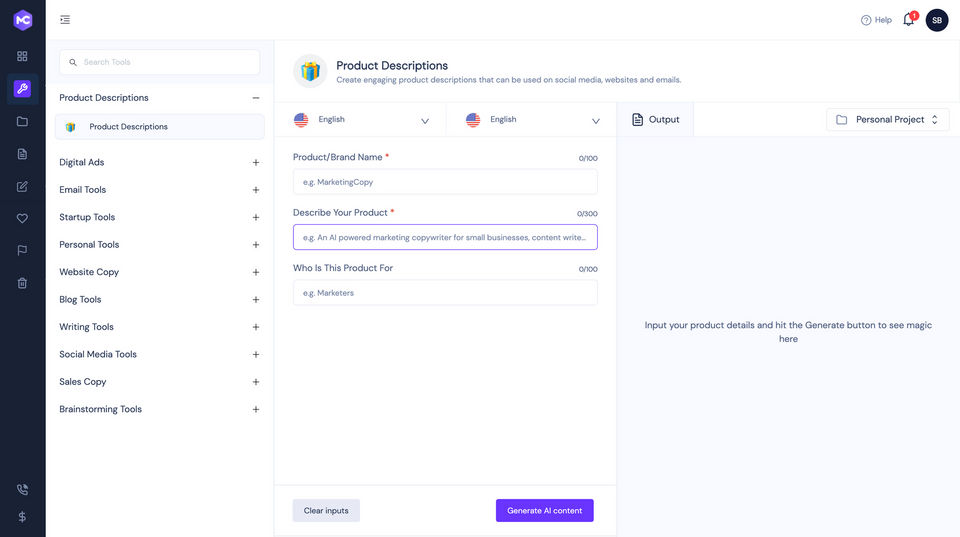Open the trash icon in sidebar
This screenshot has height=537, width=960.
coord(22,283)
